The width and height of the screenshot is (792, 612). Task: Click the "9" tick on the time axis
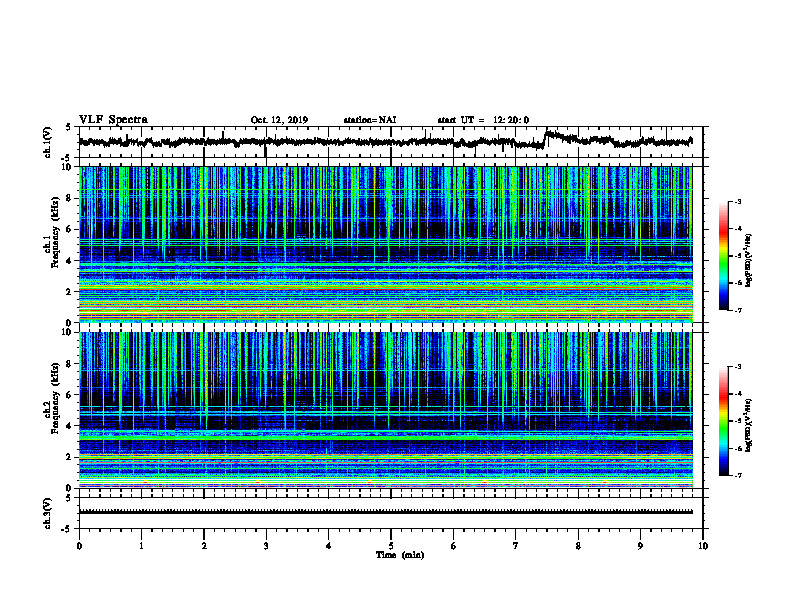click(640, 546)
